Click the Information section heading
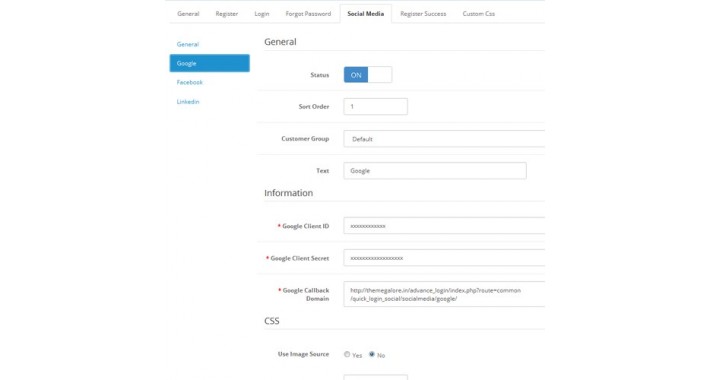710x380 pixels. click(288, 193)
